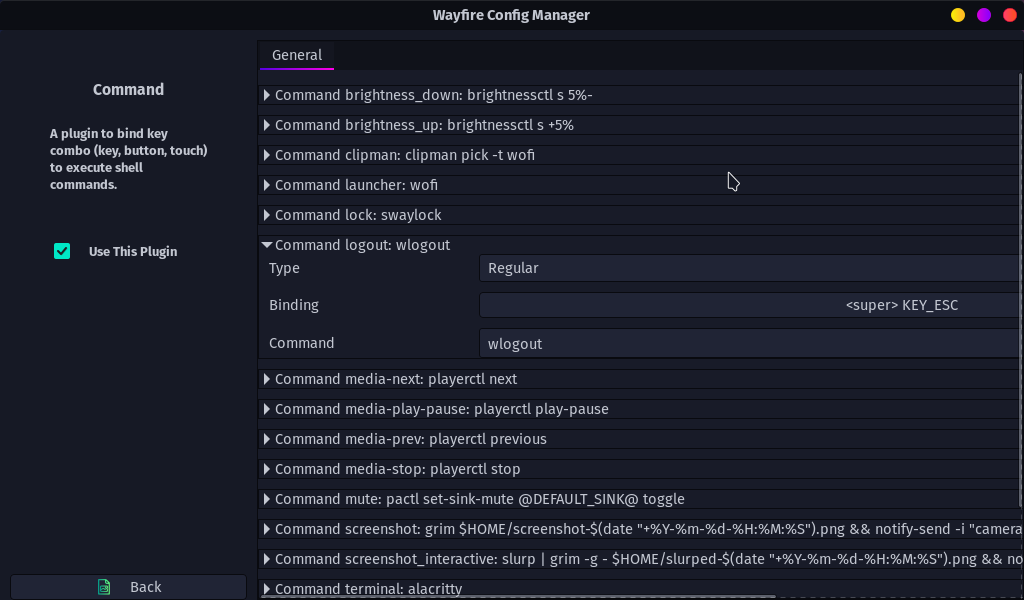
Task: Collapse the Command logout section
Action: 267,245
